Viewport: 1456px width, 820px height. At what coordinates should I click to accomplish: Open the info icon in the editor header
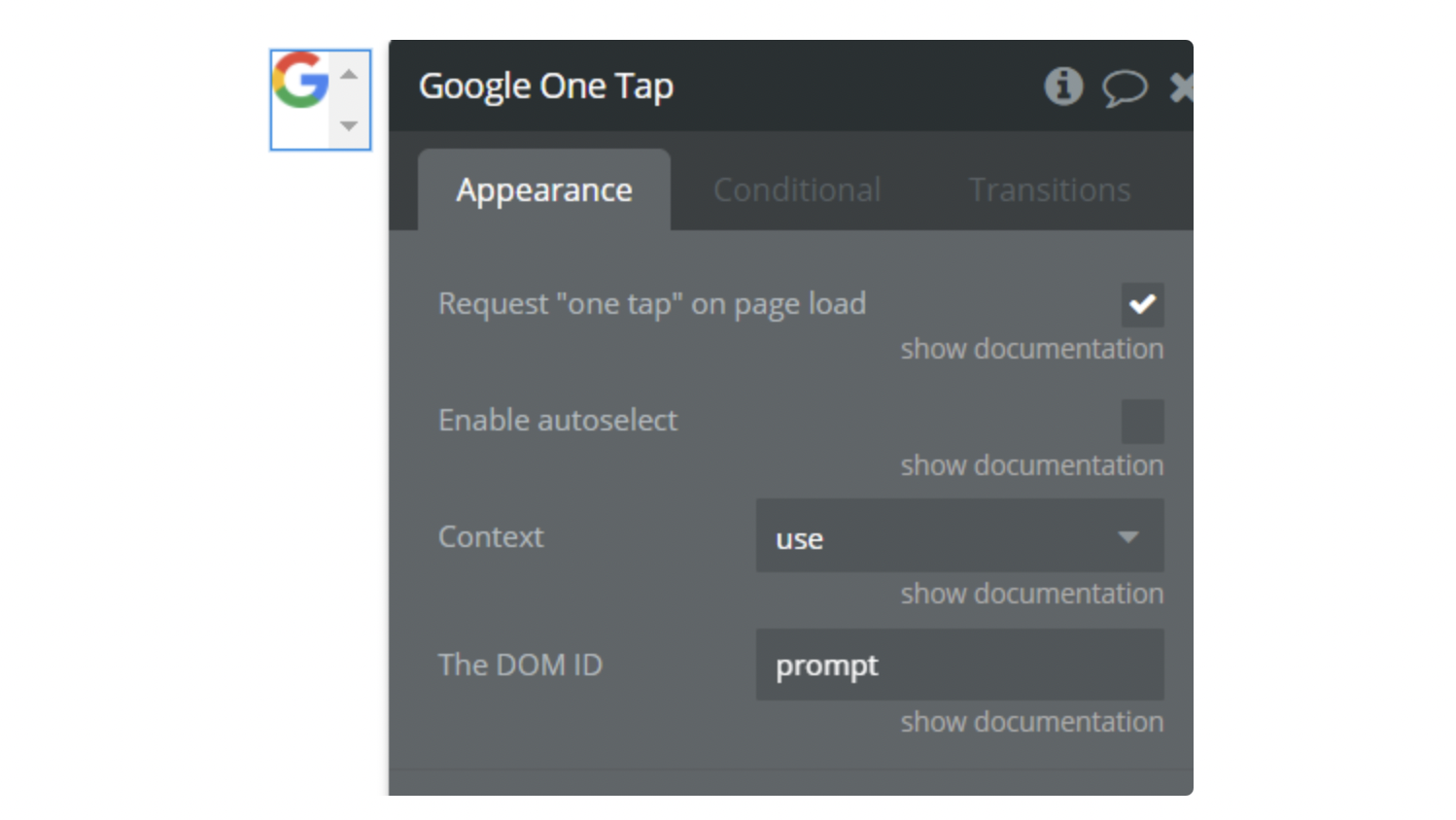tap(1063, 86)
